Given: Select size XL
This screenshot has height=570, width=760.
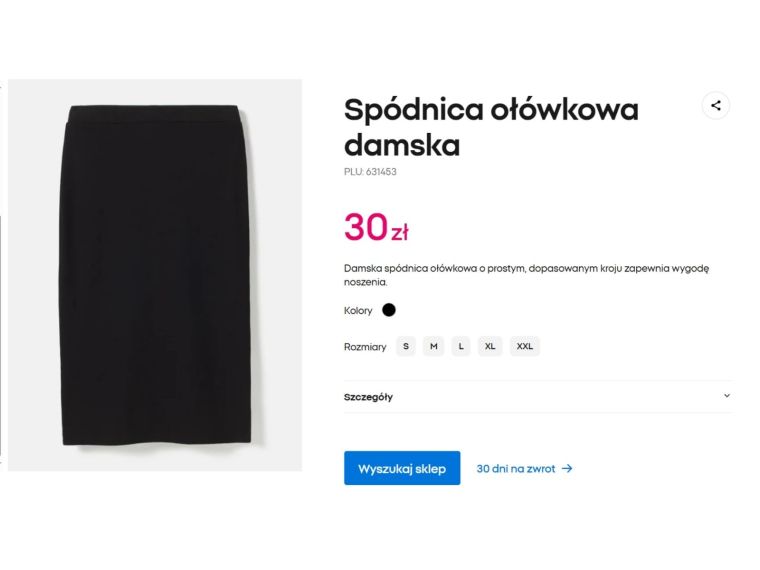Looking at the screenshot, I should click(490, 347).
